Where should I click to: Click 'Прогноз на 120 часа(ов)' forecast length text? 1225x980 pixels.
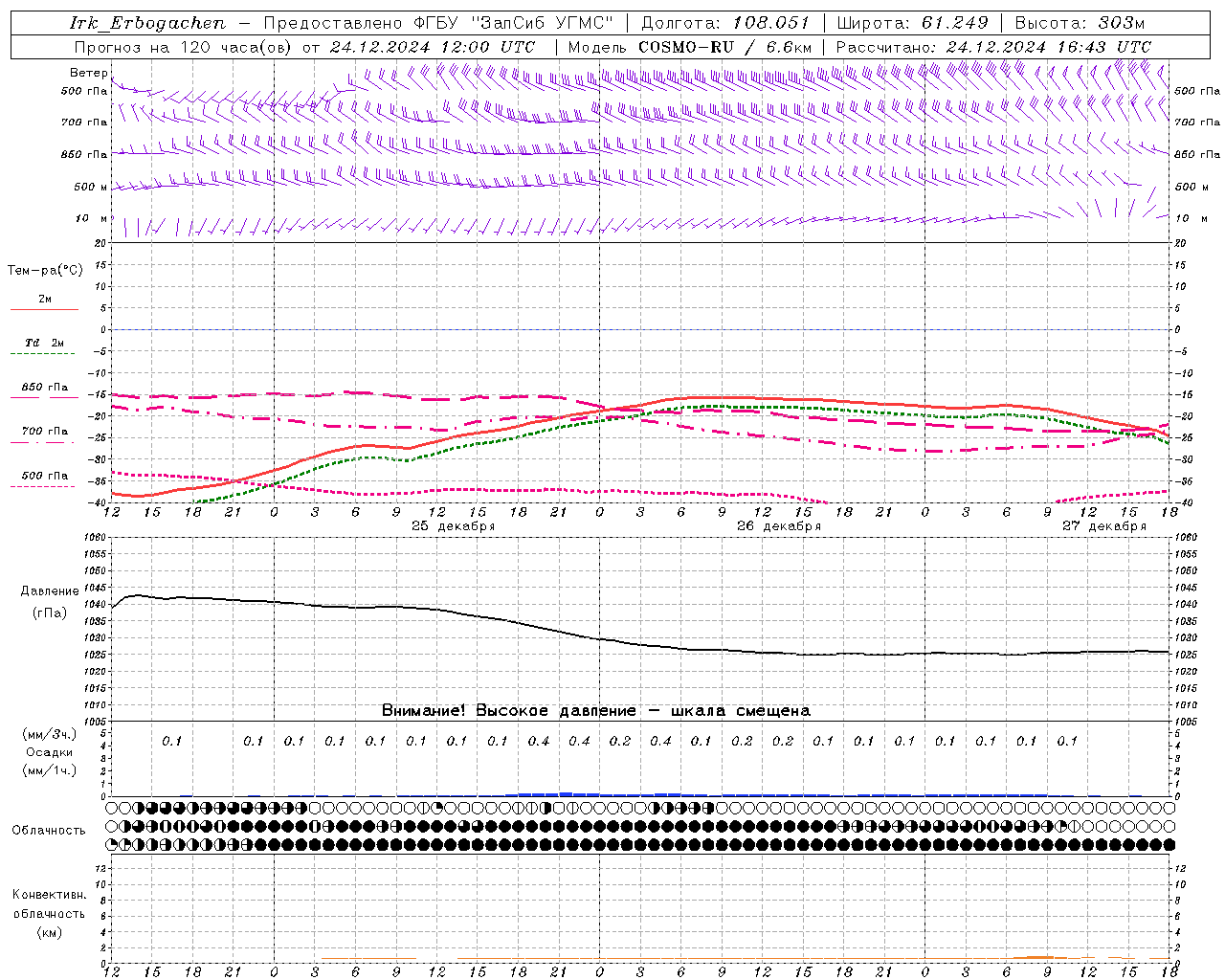[x=184, y=47]
